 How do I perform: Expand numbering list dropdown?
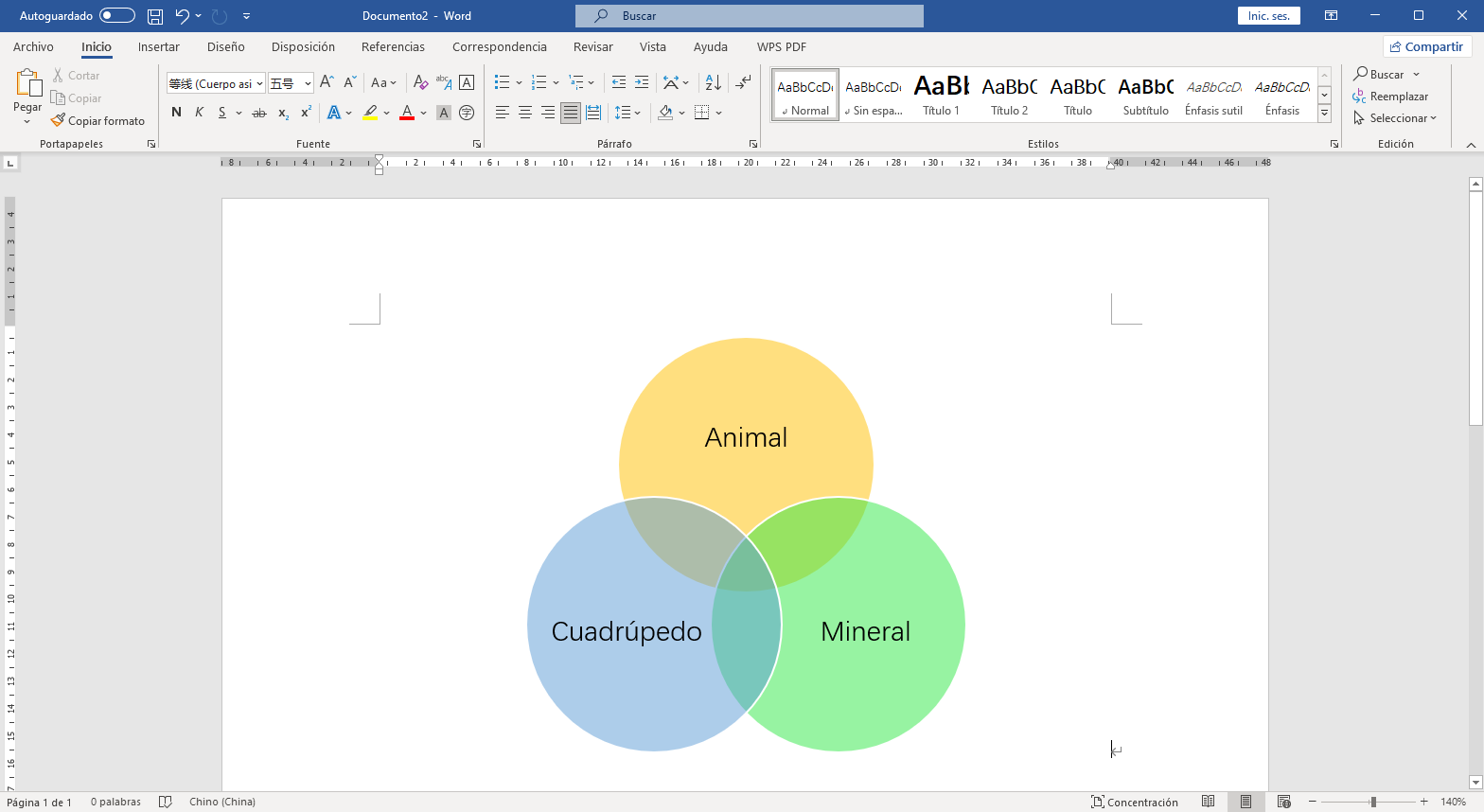click(556, 83)
